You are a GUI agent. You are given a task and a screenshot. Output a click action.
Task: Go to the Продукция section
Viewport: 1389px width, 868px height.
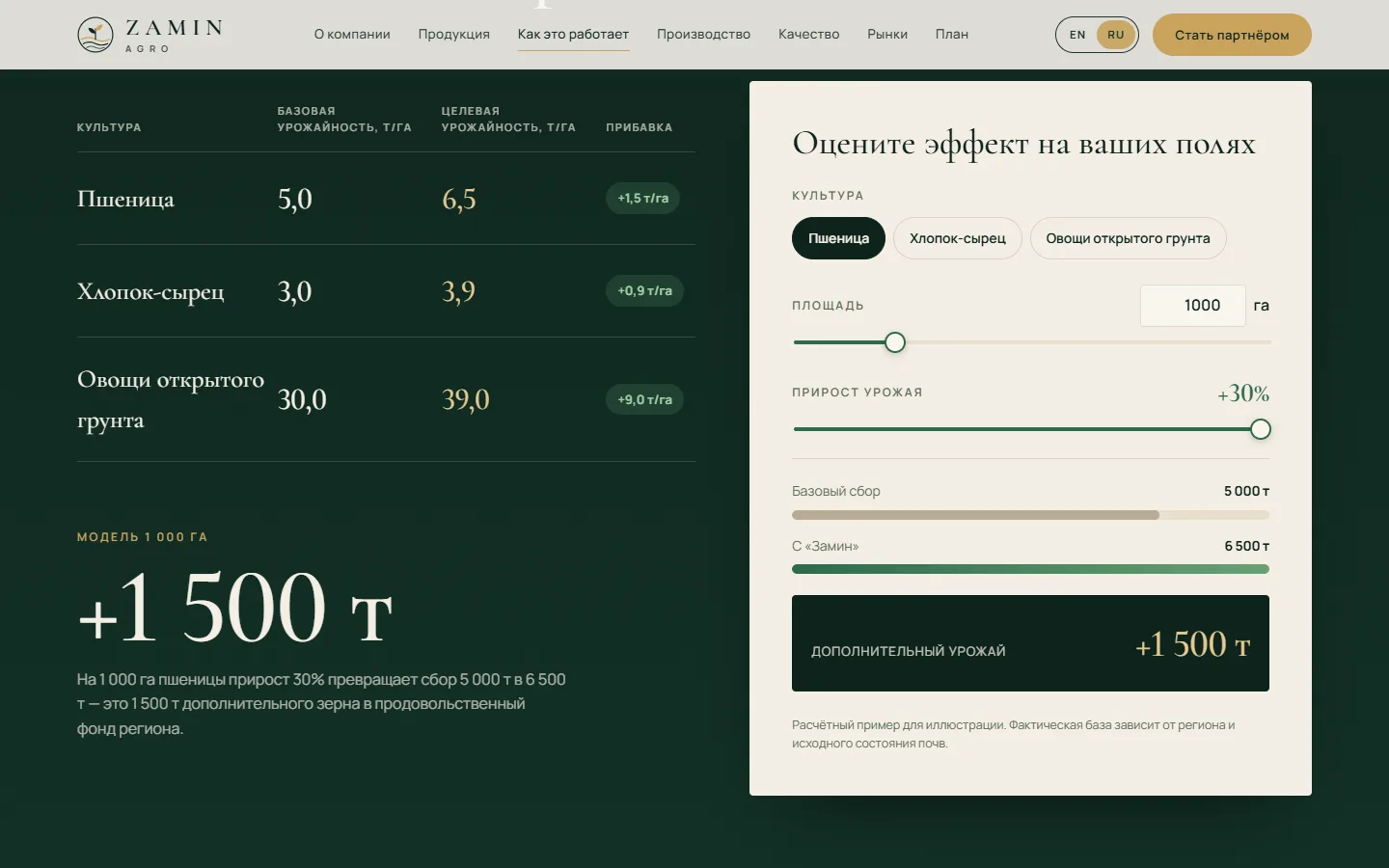pos(454,35)
